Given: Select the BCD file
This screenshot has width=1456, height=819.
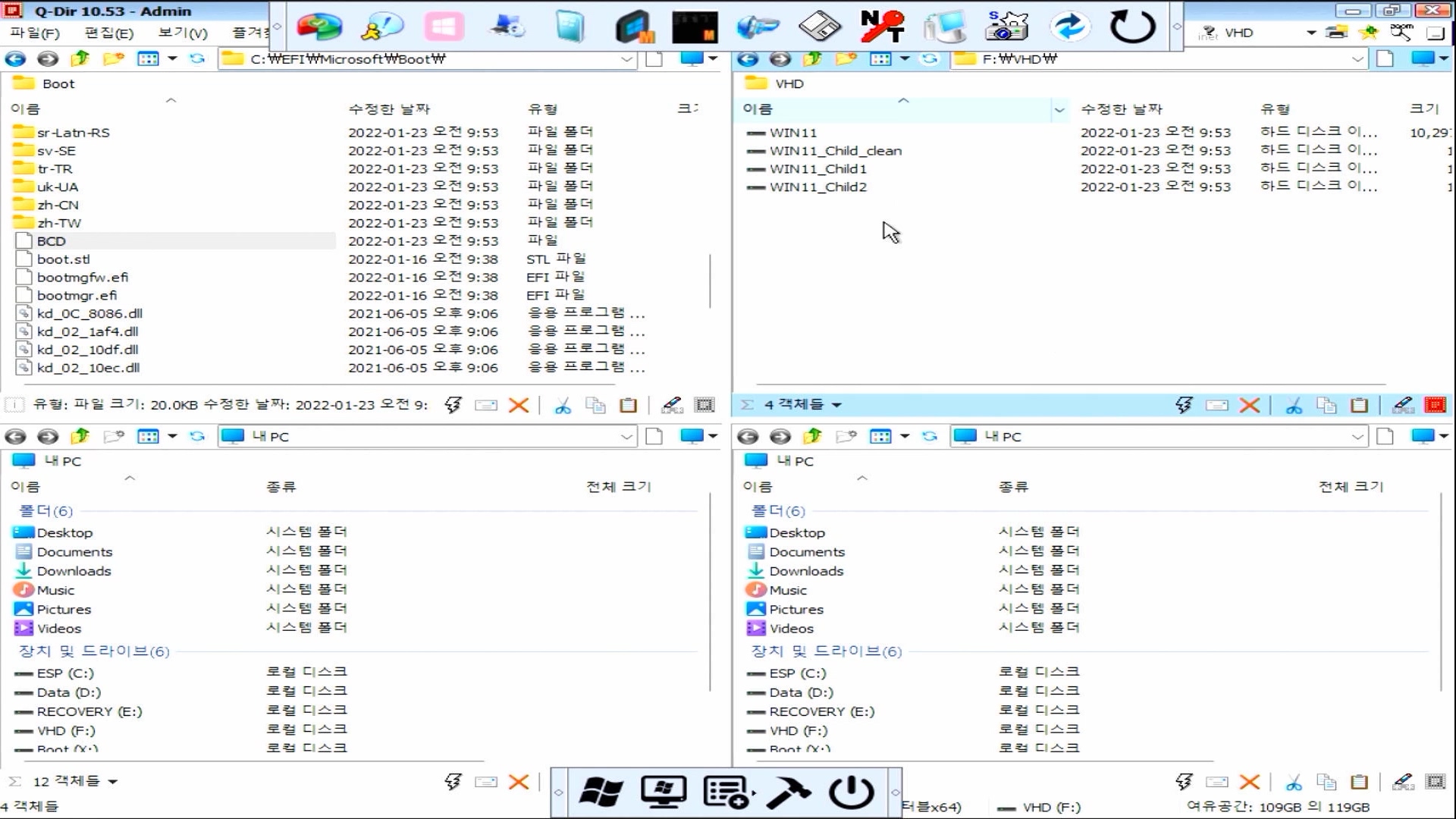Looking at the screenshot, I should point(51,241).
